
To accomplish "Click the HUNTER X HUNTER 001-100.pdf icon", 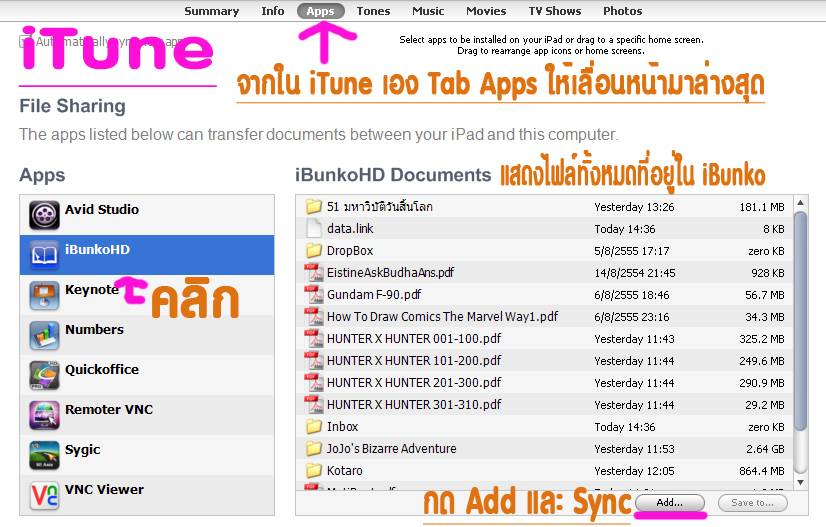I will point(314,338).
